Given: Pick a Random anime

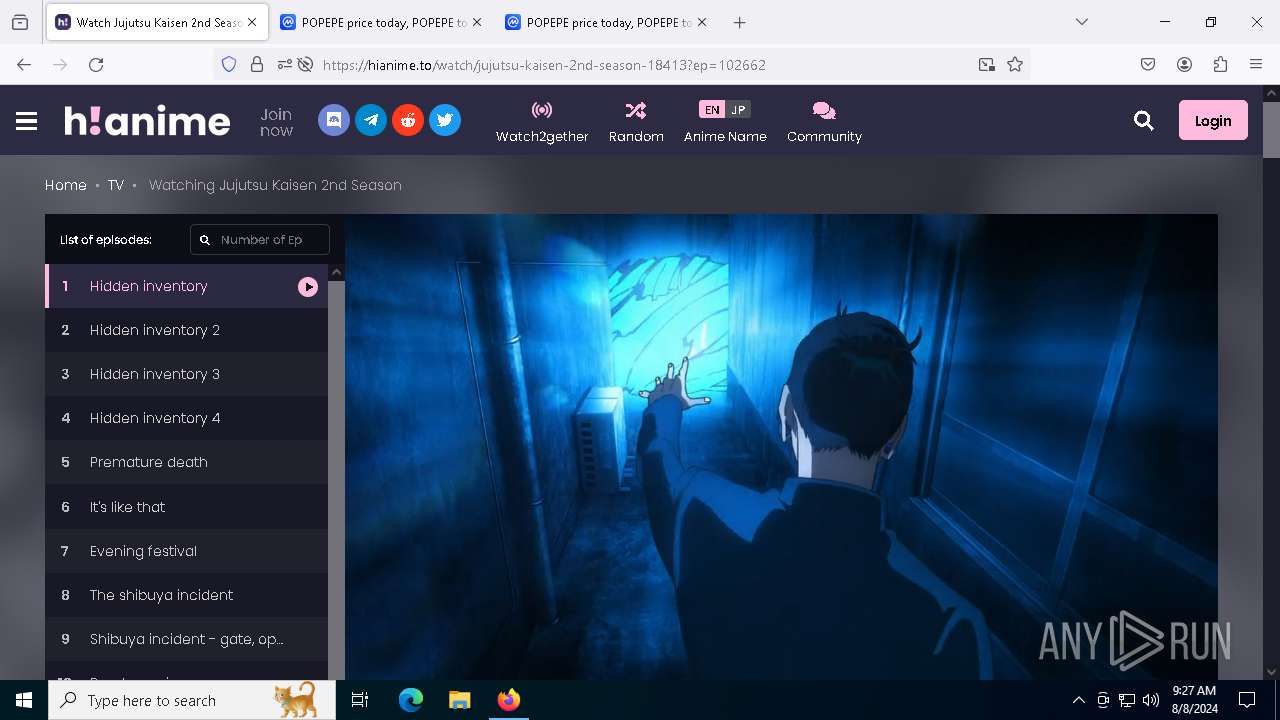Looking at the screenshot, I should pyautogui.click(x=636, y=122).
